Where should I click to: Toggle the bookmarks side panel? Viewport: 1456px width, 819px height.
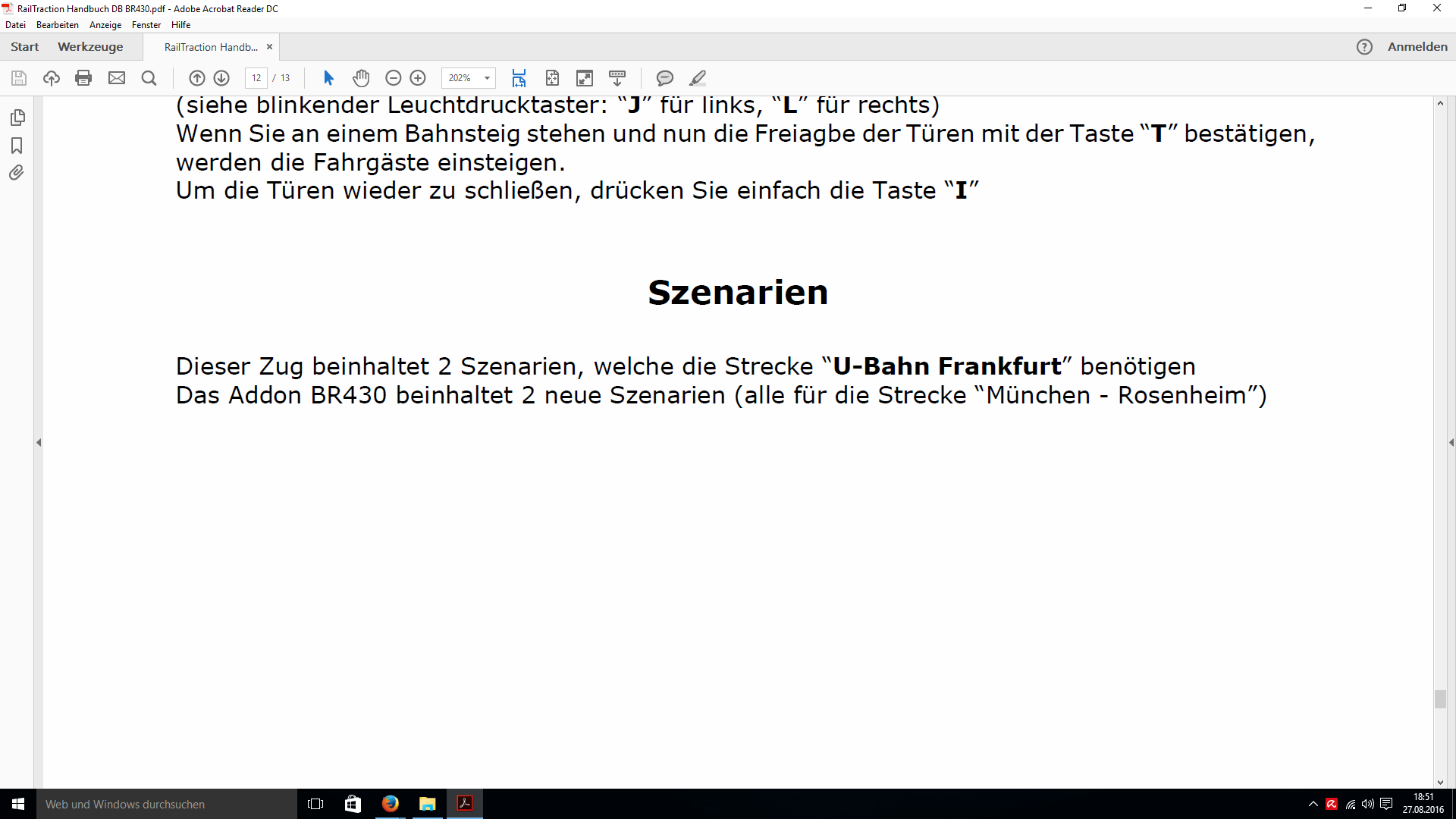click(17, 146)
